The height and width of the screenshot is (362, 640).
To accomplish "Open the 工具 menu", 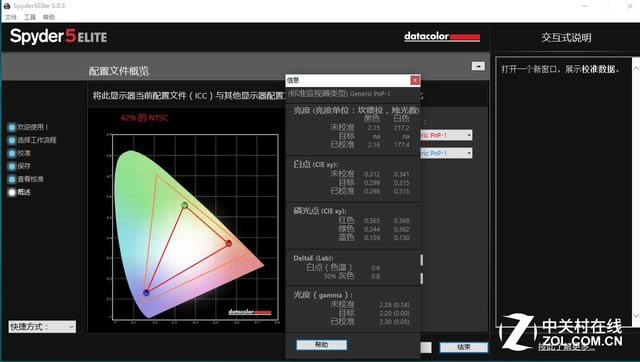I will [30, 17].
